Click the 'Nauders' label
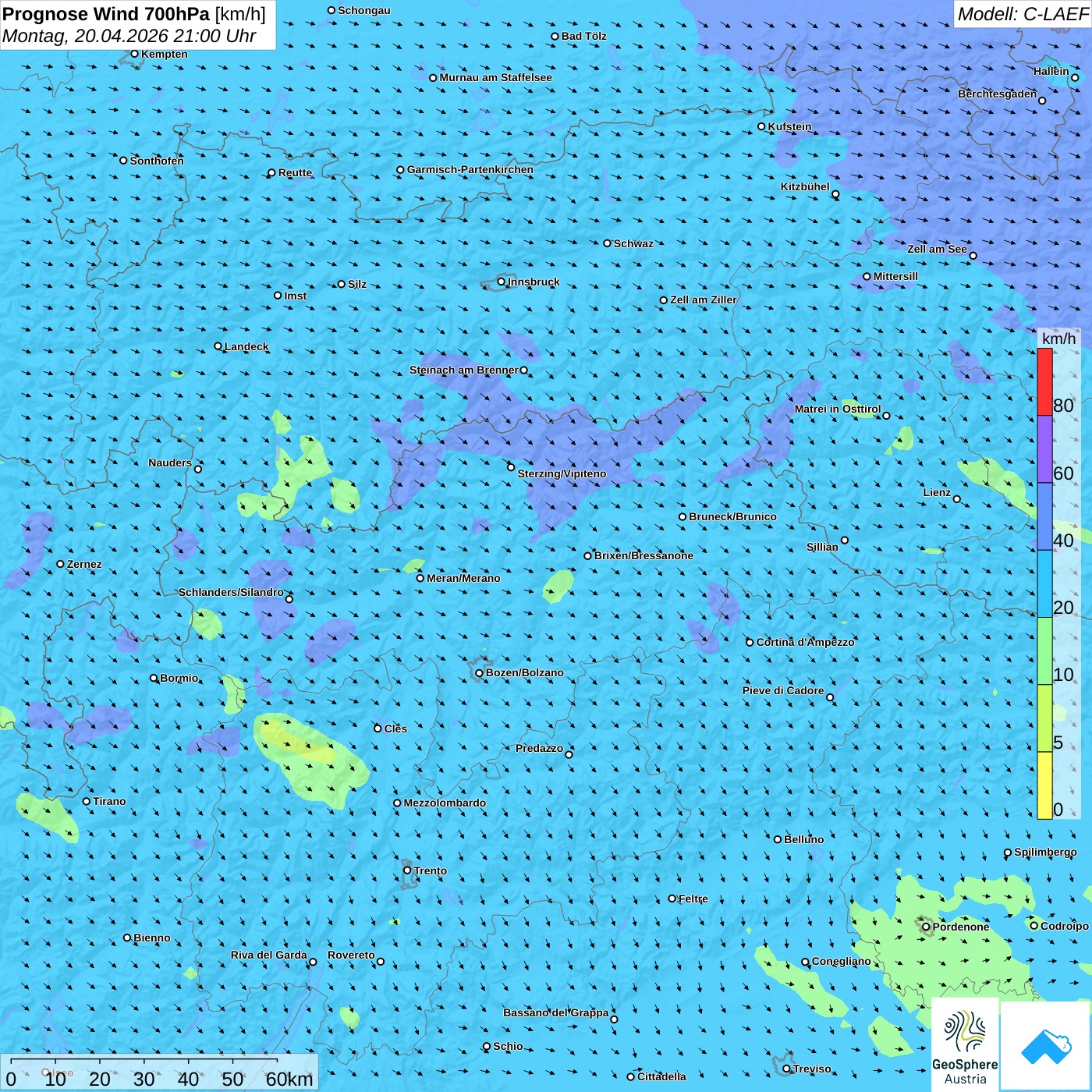The image size is (1092, 1092). (170, 463)
